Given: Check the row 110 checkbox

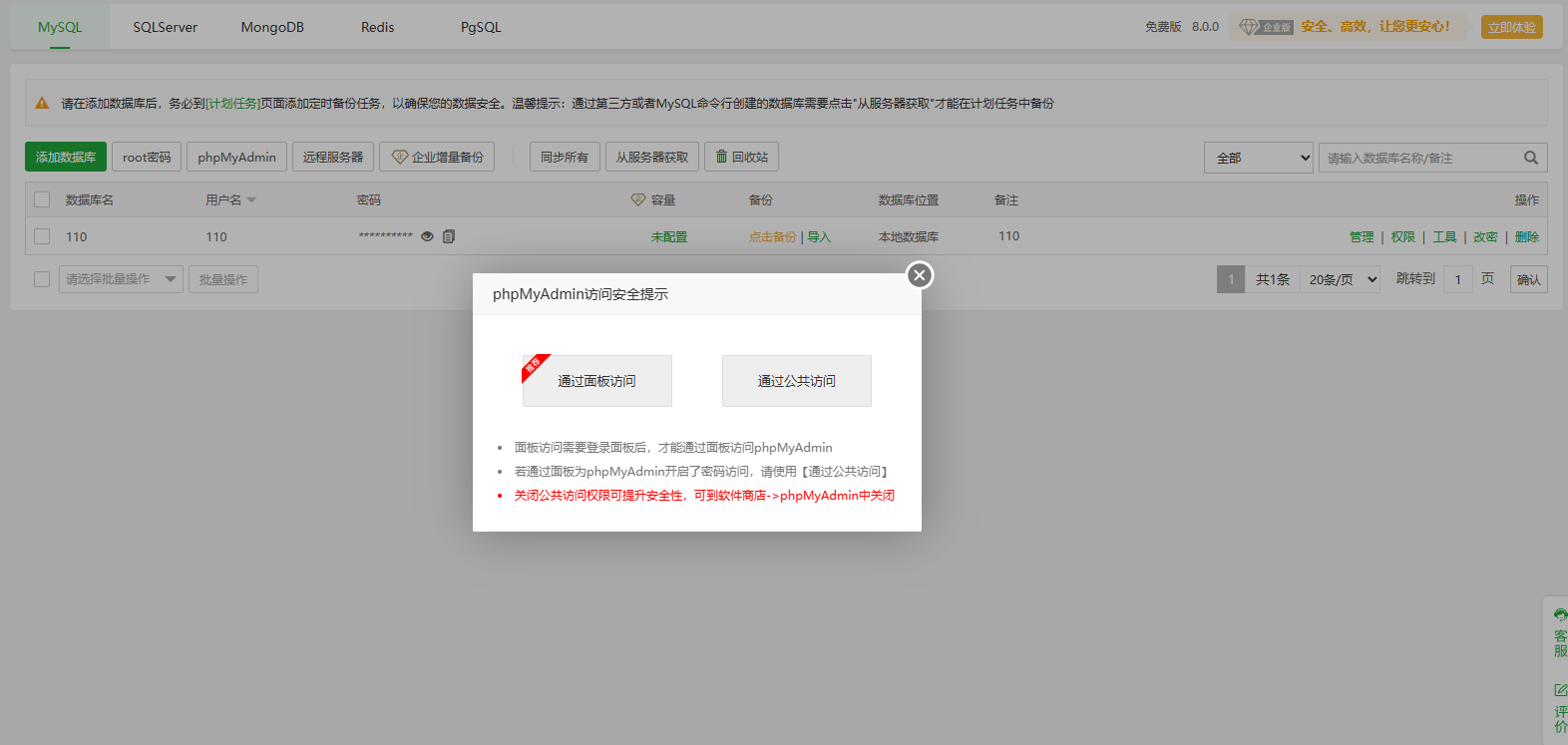Looking at the screenshot, I should point(42,236).
